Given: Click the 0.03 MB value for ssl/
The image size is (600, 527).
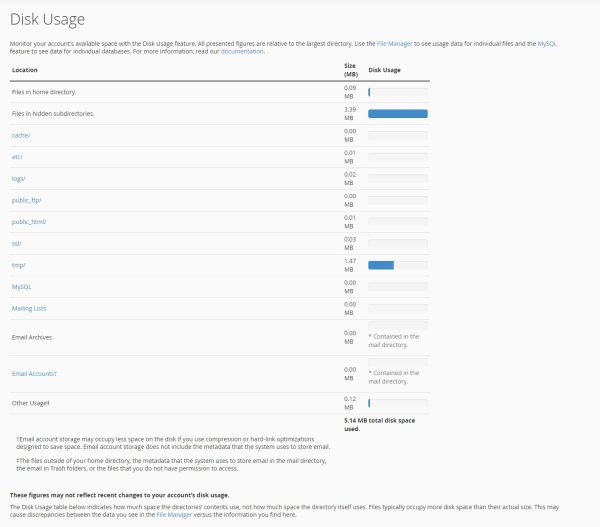Looking at the screenshot, I should (x=350, y=243).
